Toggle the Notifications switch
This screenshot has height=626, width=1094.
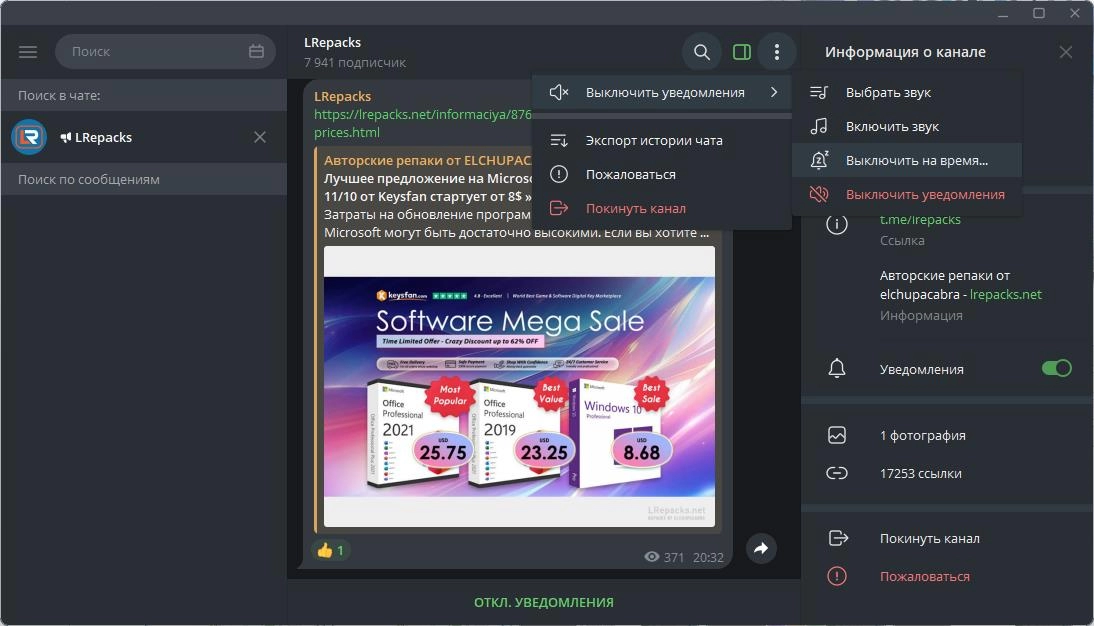tap(1056, 368)
